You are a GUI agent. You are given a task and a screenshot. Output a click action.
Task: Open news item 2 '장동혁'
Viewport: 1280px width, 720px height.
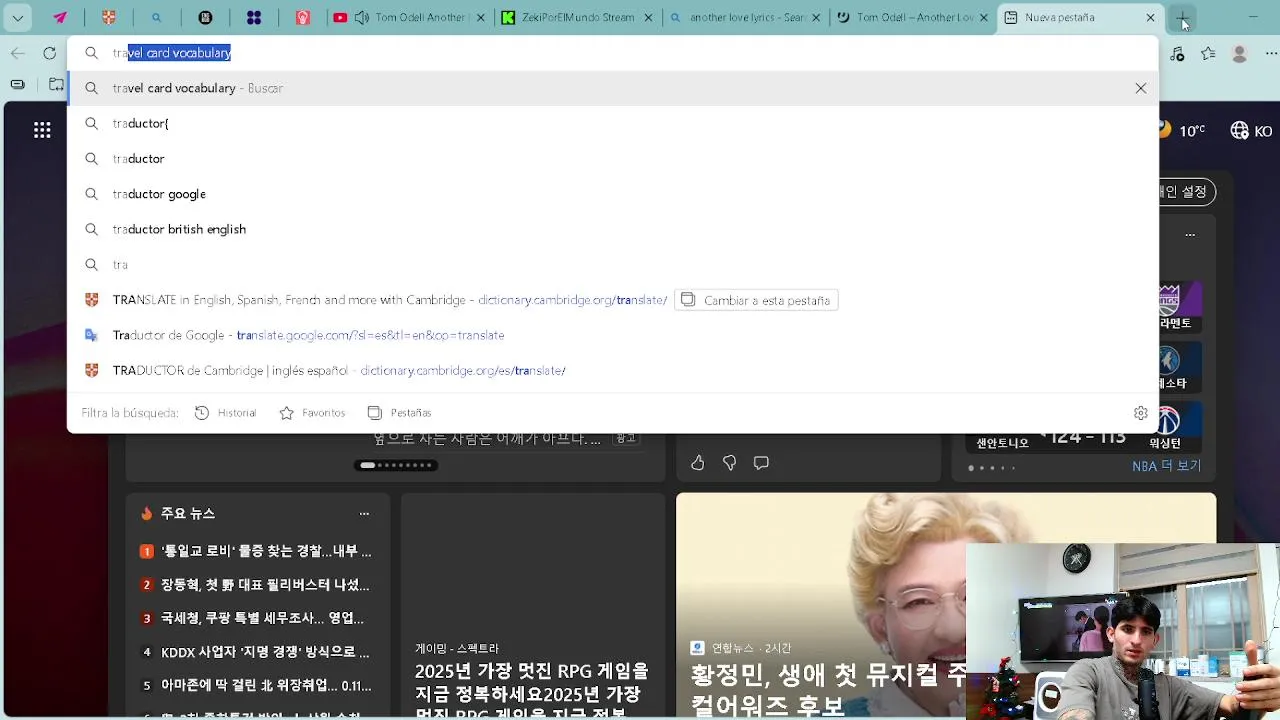(x=256, y=585)
